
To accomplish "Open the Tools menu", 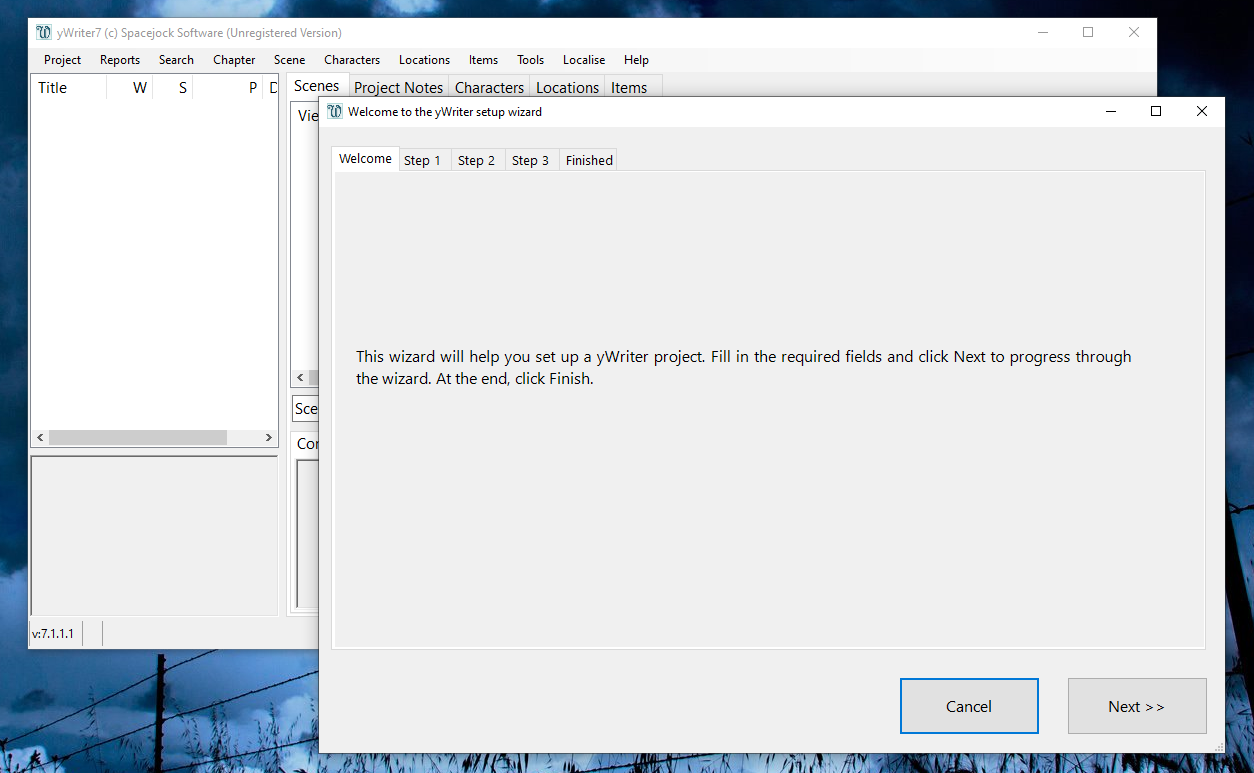I will point(530,60).
